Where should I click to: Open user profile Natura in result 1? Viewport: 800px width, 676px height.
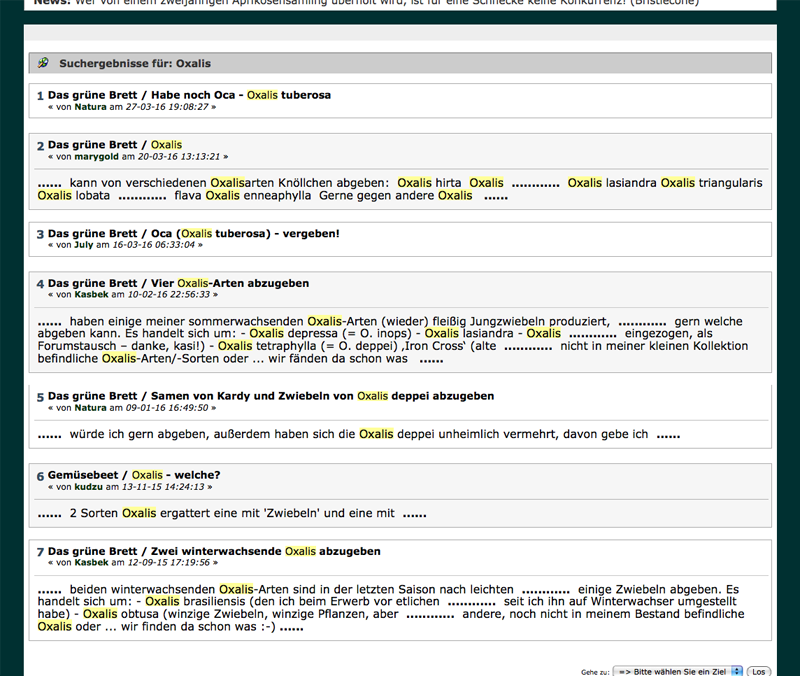click(x=90, y=106)
